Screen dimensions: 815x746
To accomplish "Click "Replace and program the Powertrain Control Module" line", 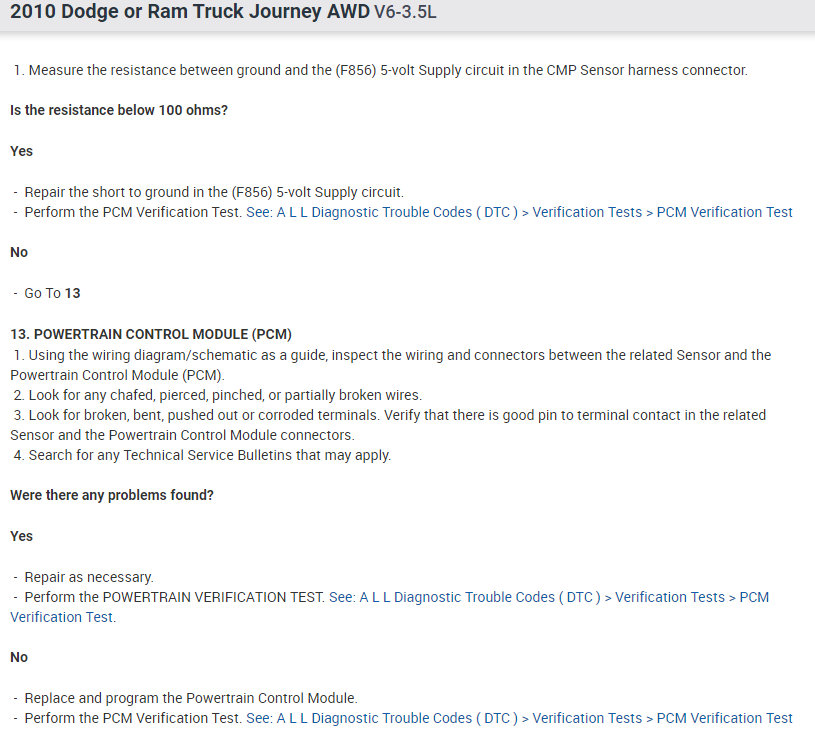I will click(190, 698).
